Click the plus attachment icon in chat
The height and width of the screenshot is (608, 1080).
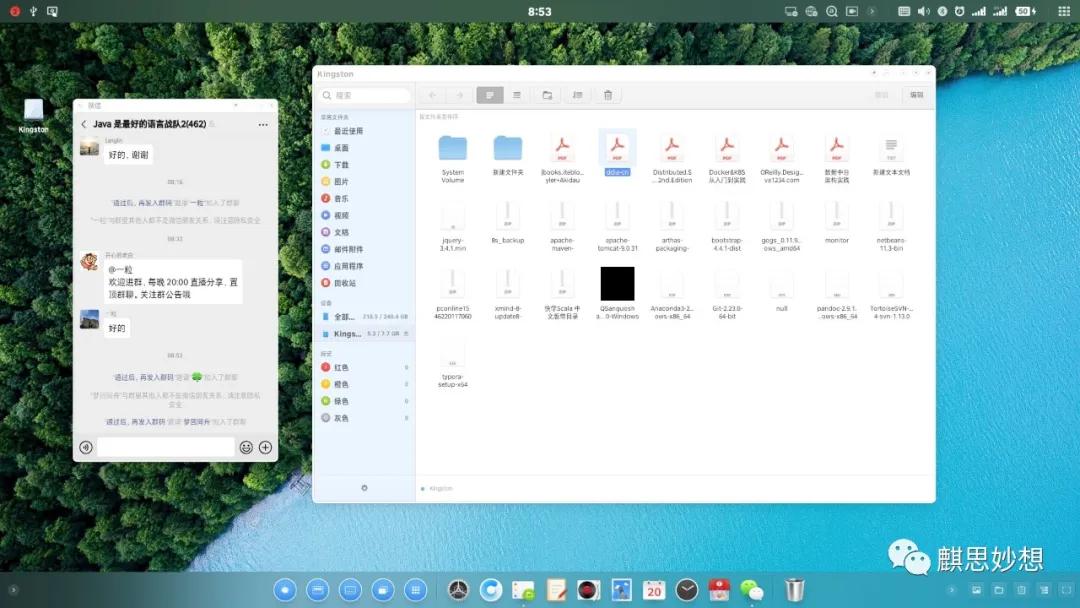(x=265, y=447)
